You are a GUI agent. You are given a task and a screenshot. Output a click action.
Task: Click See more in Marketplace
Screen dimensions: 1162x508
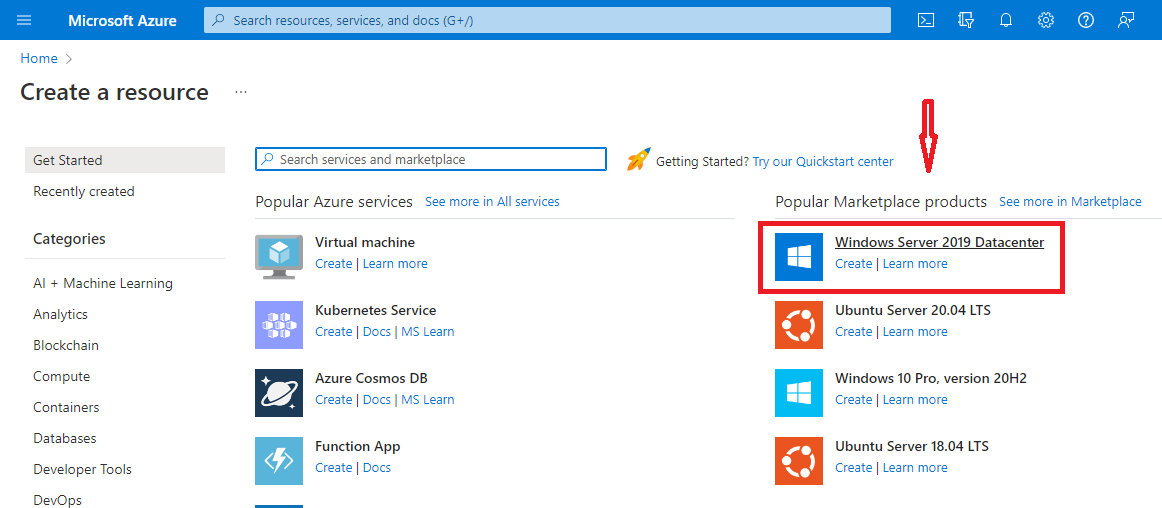[x=1070, y=202]
